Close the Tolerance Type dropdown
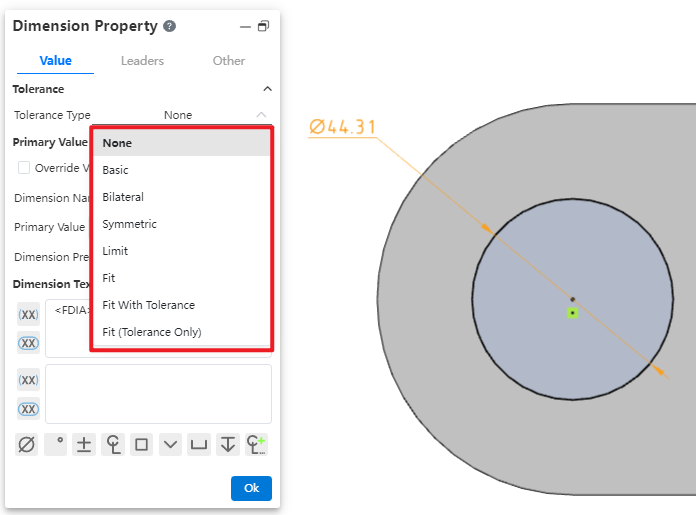The image size is (696, 515). point(261,115)
